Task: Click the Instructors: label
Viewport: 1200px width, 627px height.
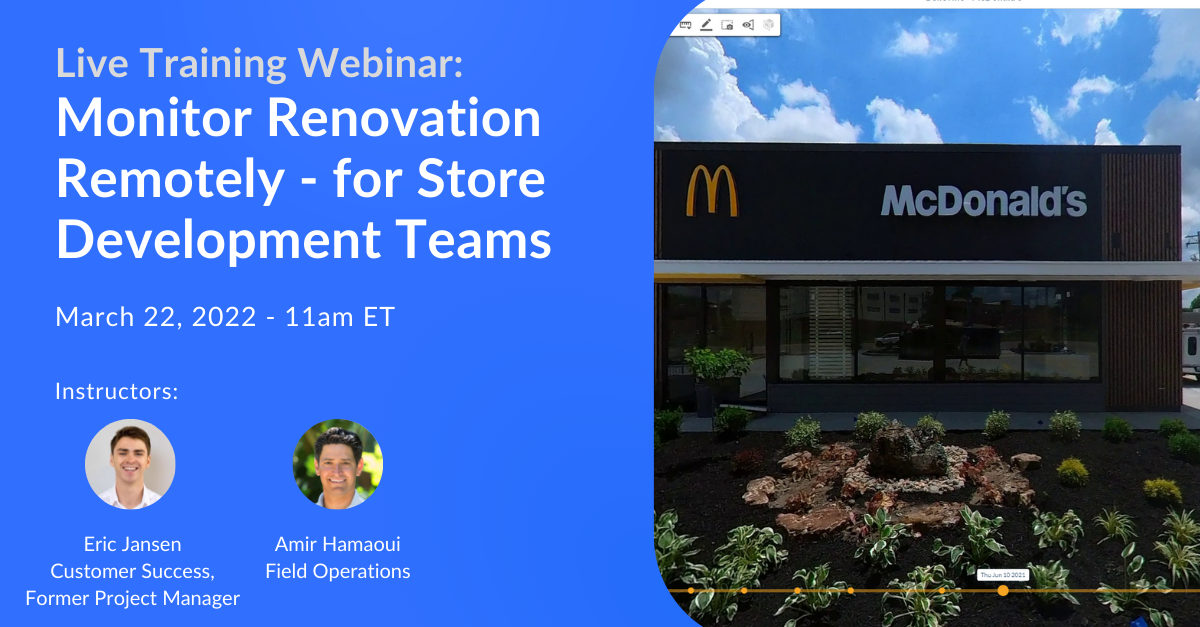Action: point(117,391)
